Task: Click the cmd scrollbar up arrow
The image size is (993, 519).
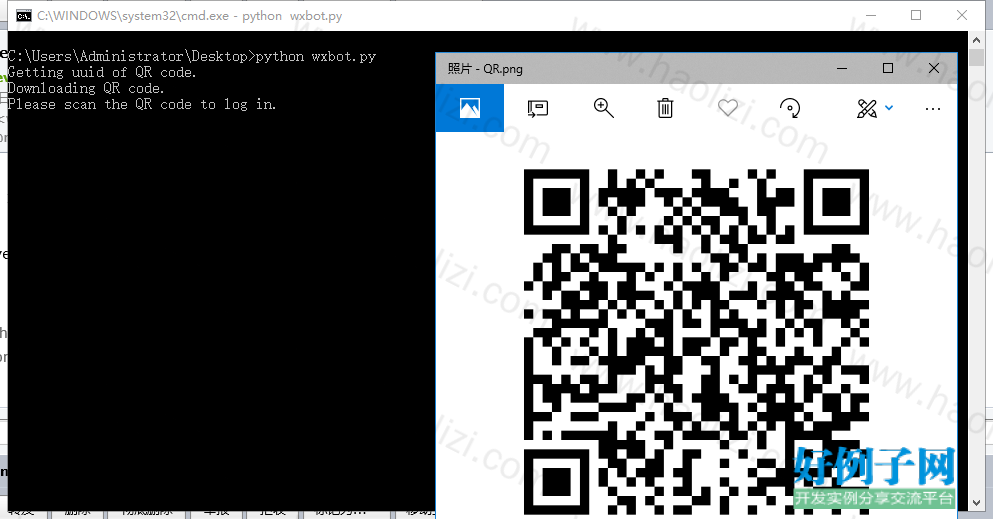Action: pos(976,39)
